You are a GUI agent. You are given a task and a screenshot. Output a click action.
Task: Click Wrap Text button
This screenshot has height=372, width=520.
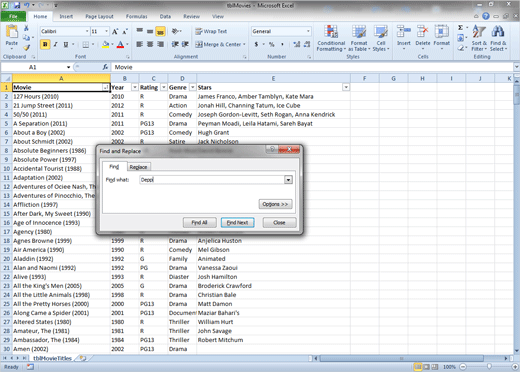point(211,31)
